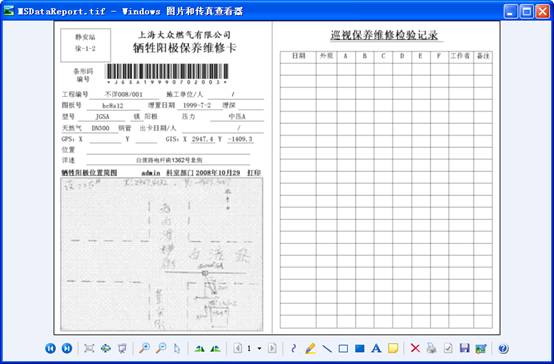Click the heading 巡视保养维修检验记录
Image resolution: width=554 pixels, height=364 pixels.
384,35
